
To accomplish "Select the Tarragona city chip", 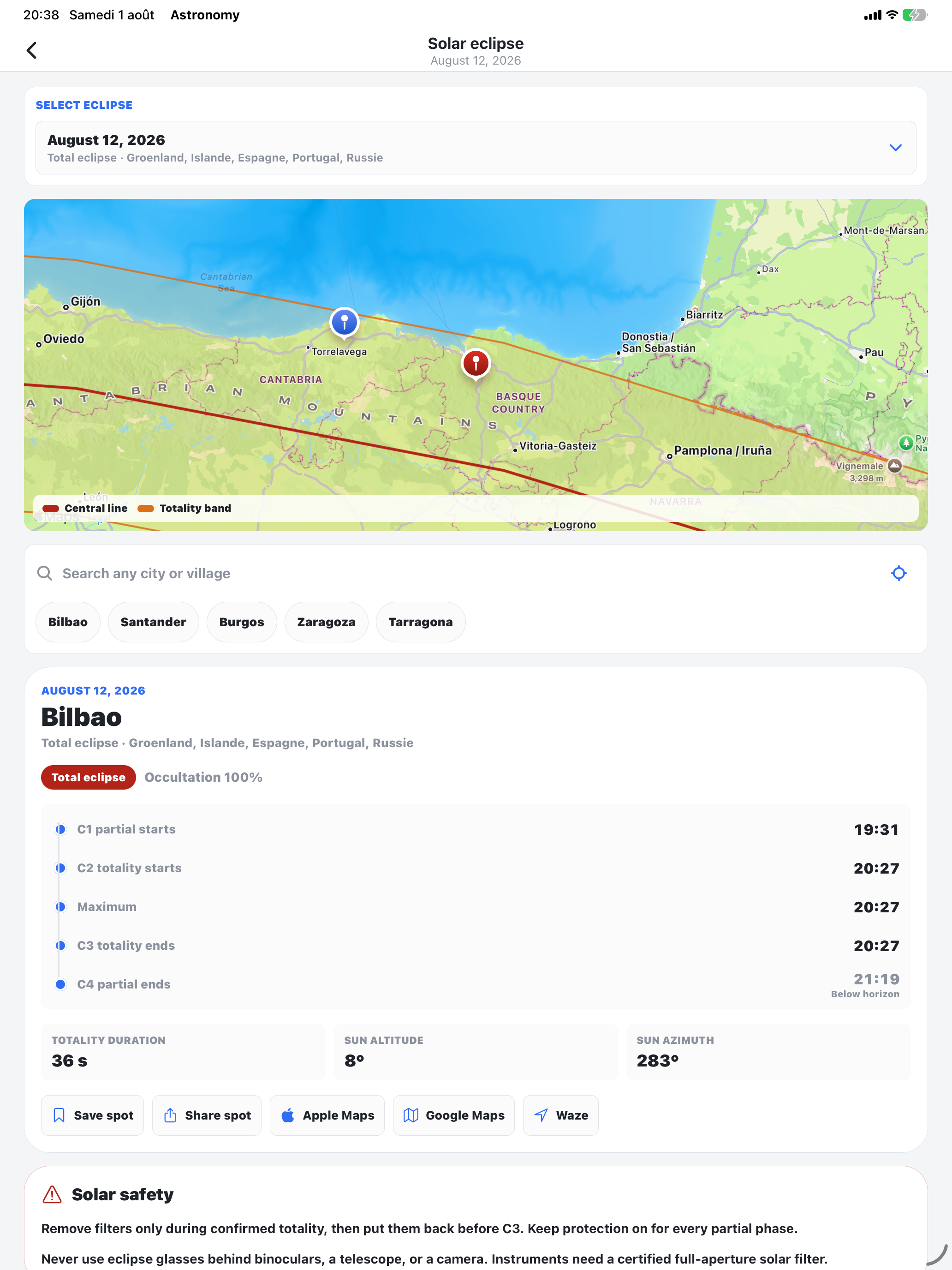I will 421,622.
